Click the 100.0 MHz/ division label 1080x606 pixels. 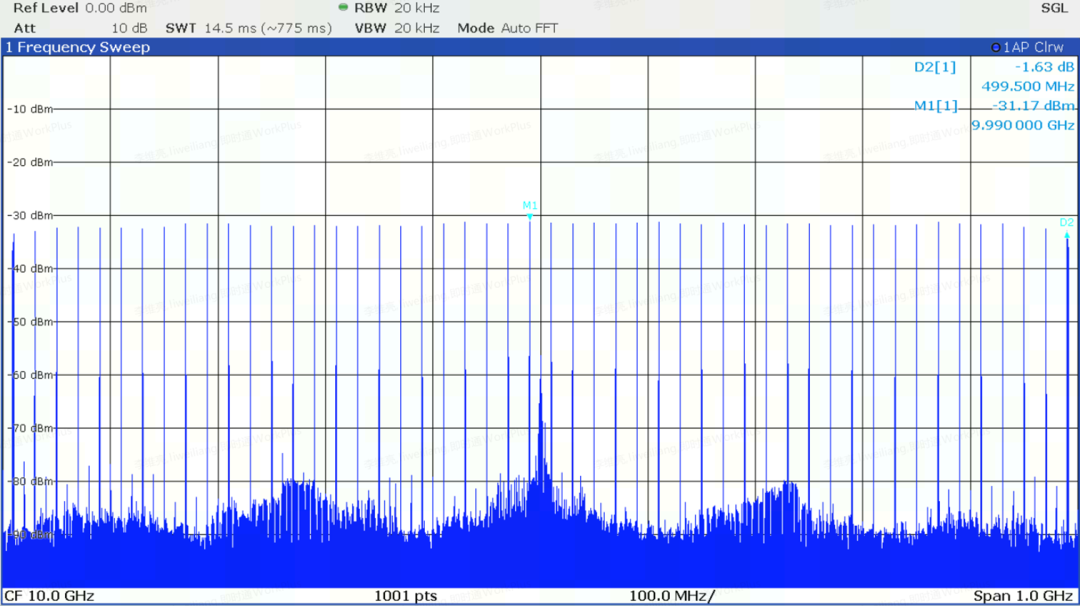(671, 596)
